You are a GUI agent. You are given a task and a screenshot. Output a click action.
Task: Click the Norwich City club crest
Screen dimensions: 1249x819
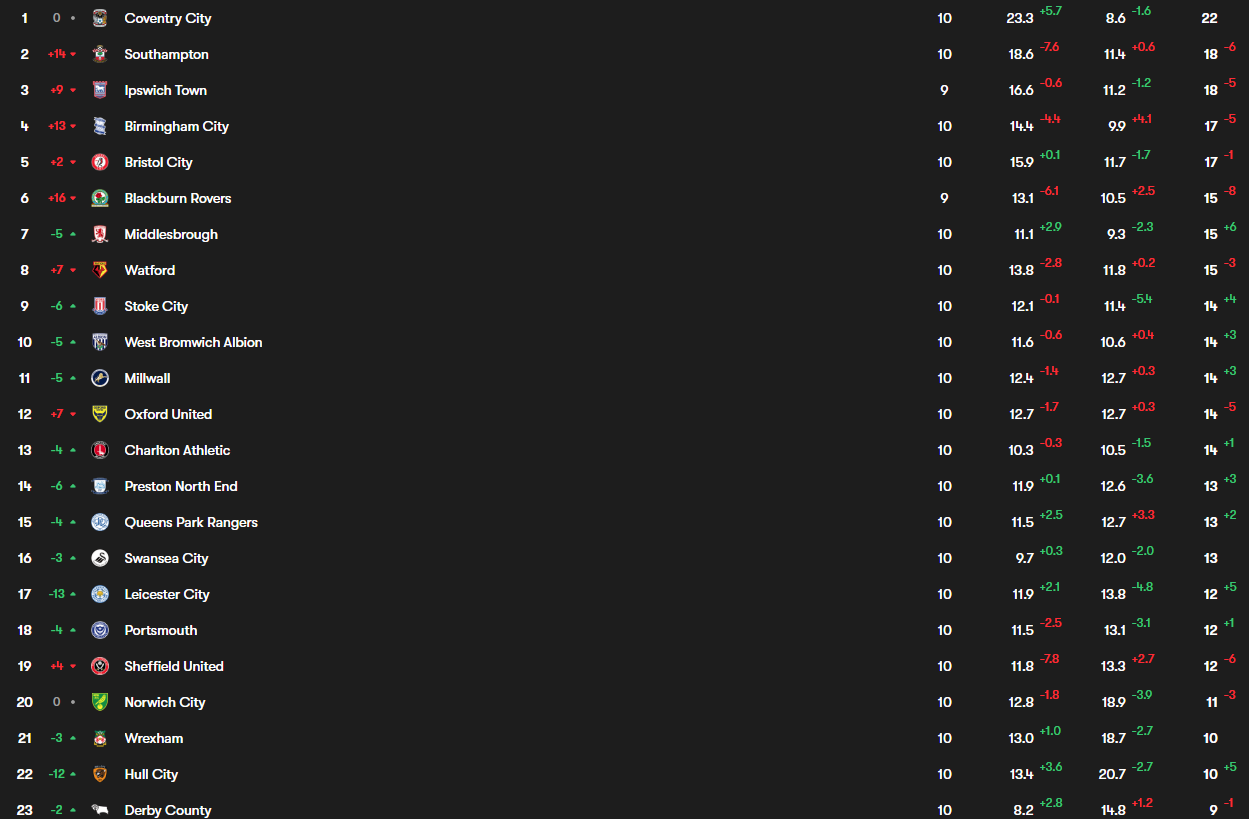(x=99, y=702)
